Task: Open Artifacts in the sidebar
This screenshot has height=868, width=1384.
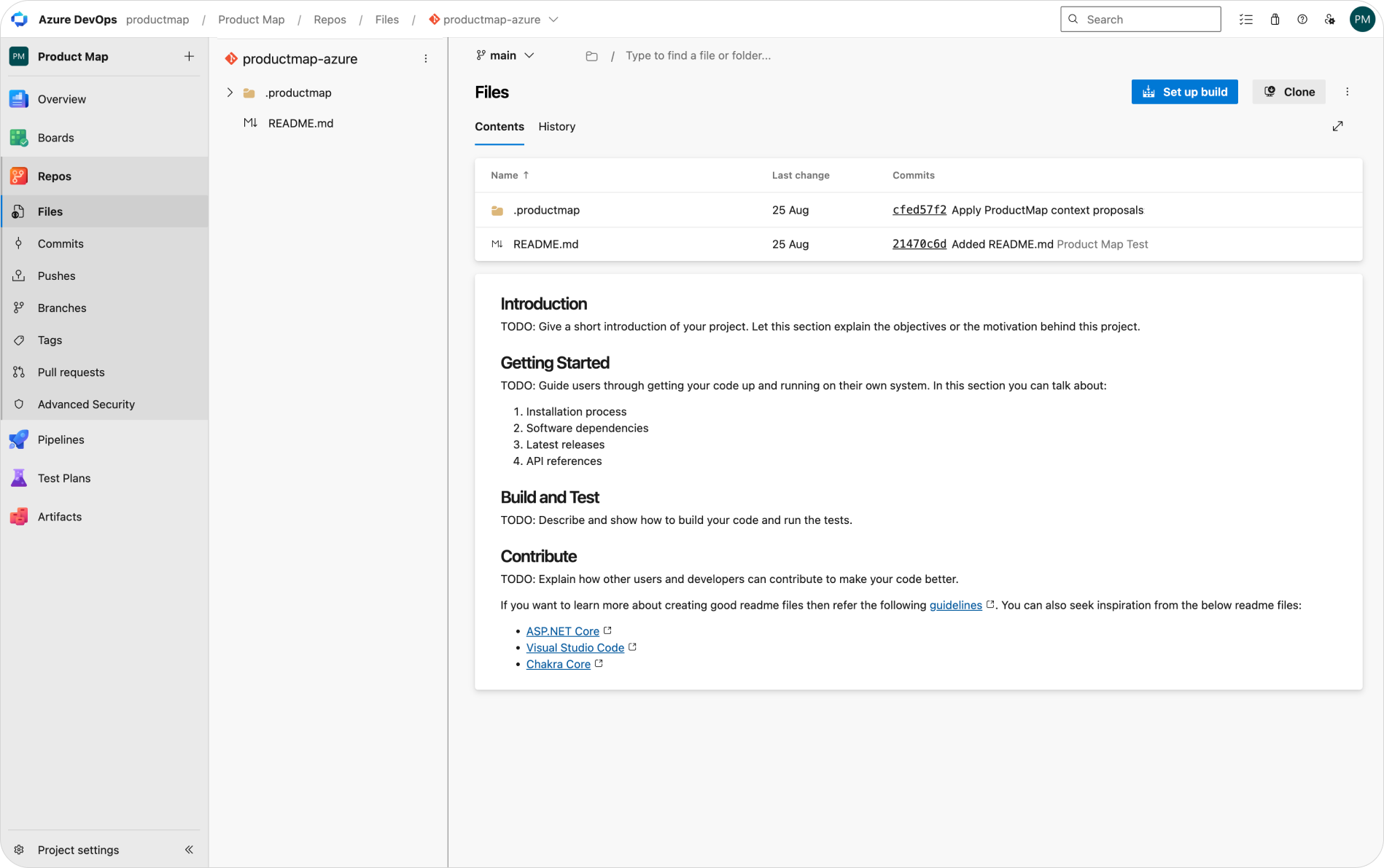Action: [x=104, y=517]
